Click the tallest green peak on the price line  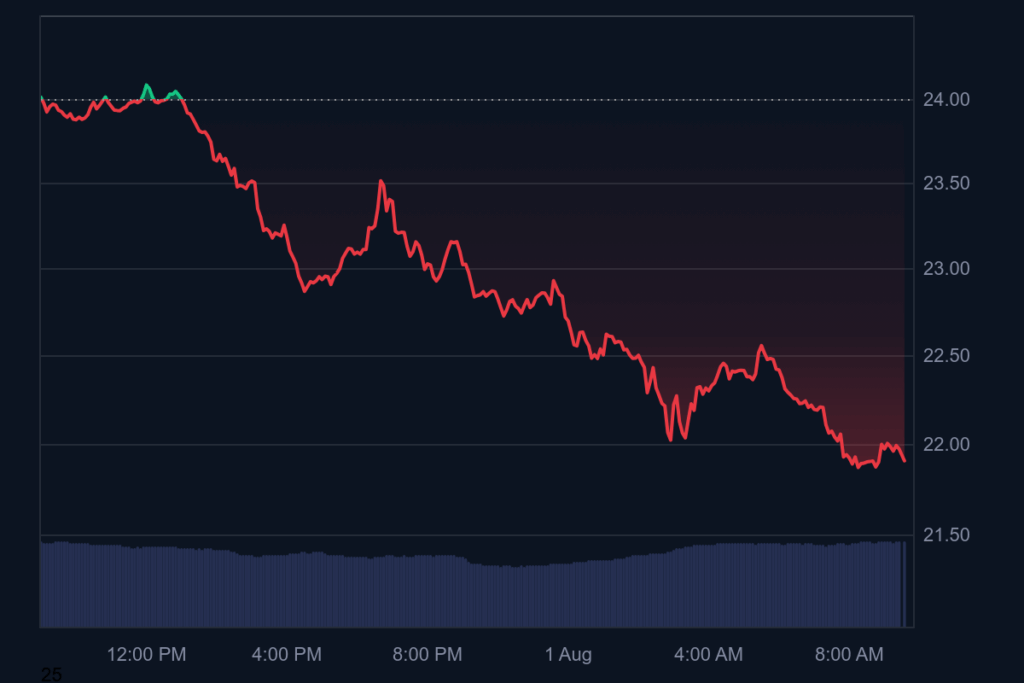pyautogui.click(x=147, y=86)
